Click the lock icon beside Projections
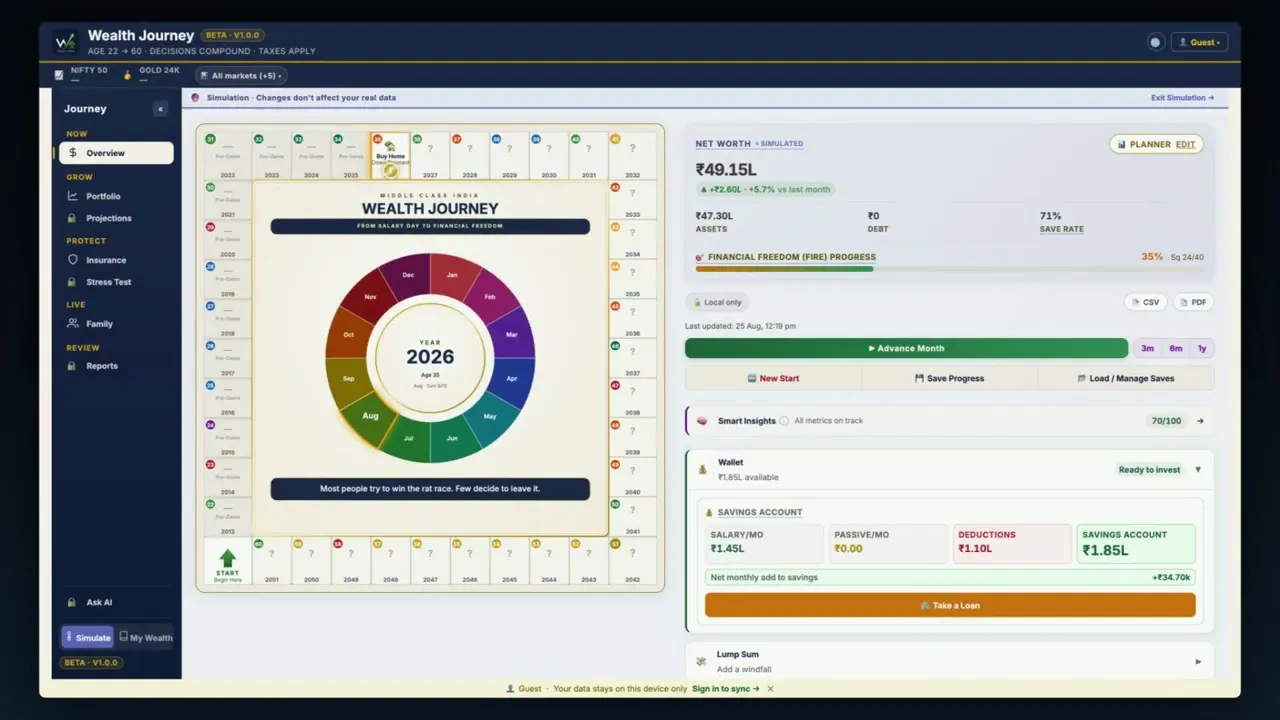The height and width of the screenshot is (720, 1280). point(73,218)
